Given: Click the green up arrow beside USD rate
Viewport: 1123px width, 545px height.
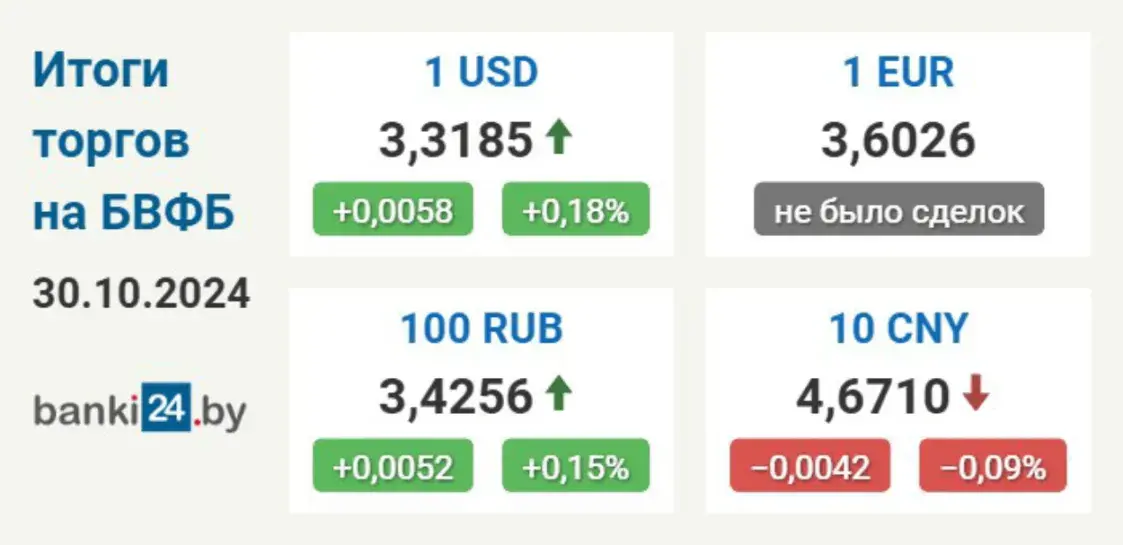Looking at the screenshot, I should coord(559,138).
